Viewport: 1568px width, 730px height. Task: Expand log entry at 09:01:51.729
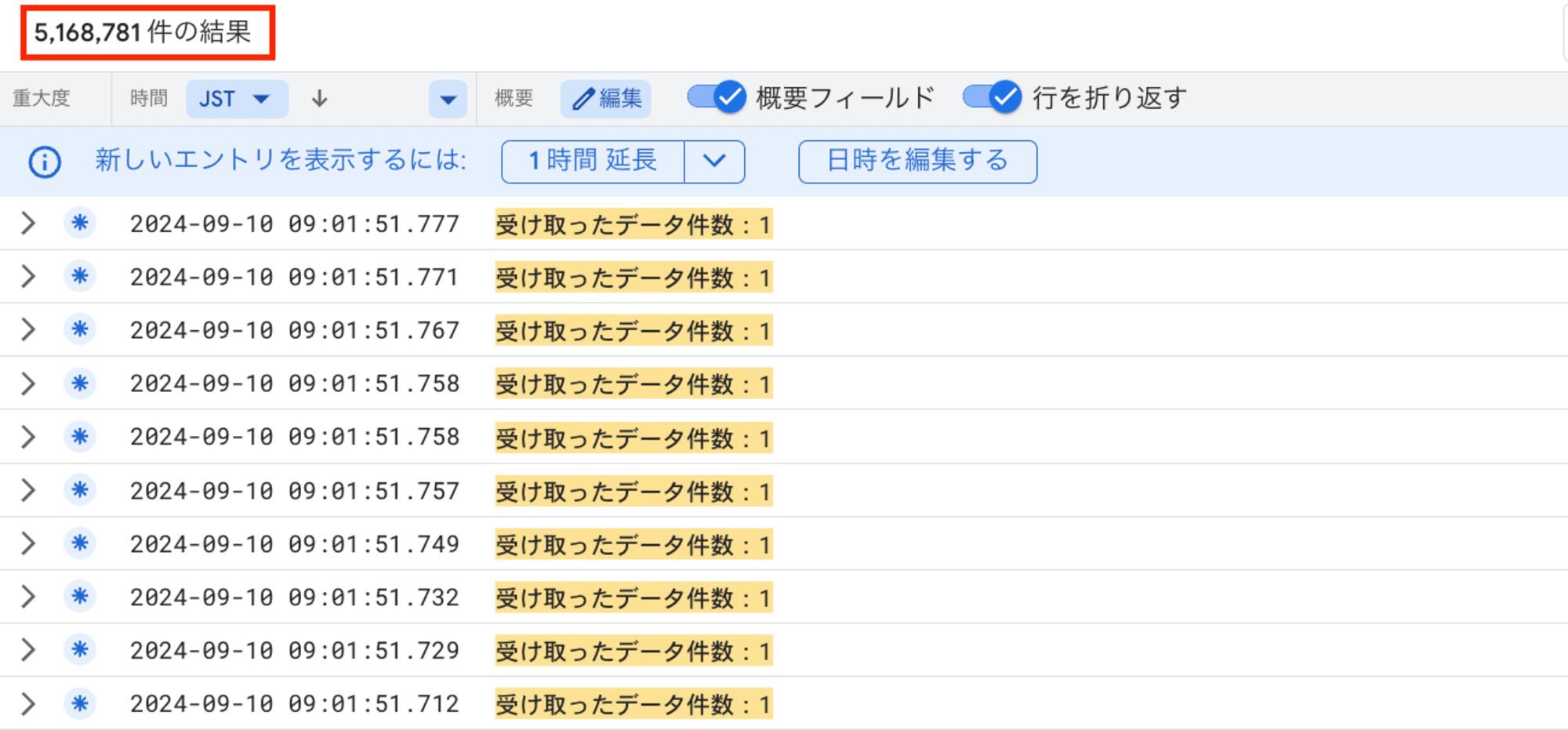click(x=28, y=651)
